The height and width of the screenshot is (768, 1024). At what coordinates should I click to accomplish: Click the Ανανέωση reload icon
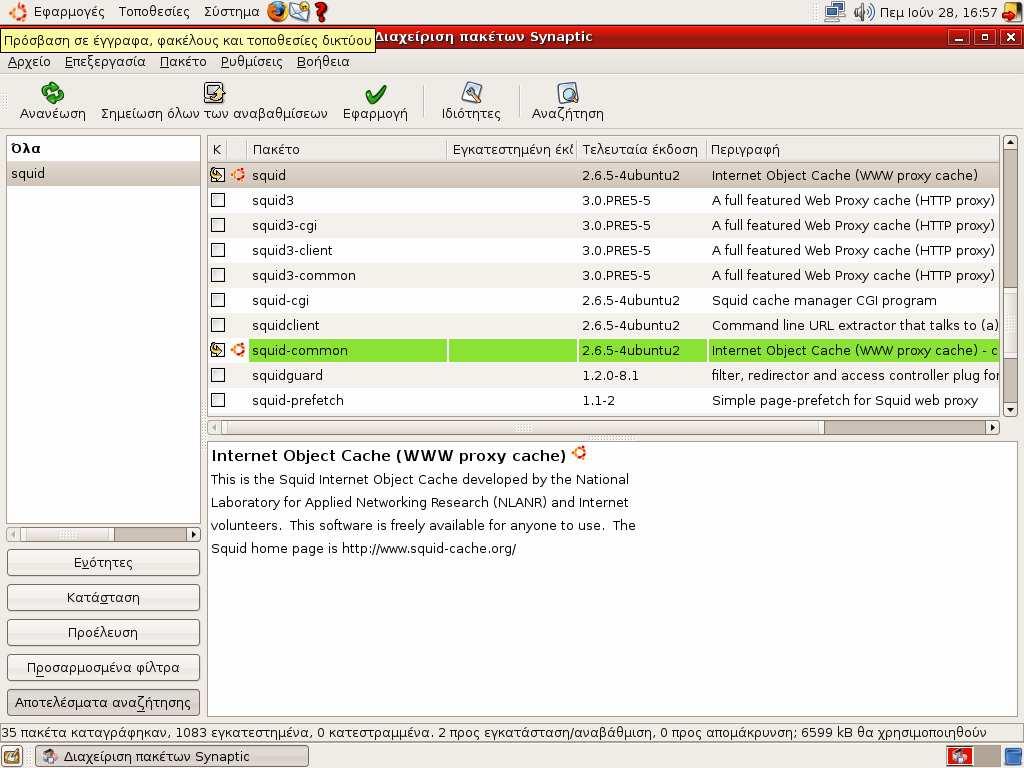pos(52,93)
